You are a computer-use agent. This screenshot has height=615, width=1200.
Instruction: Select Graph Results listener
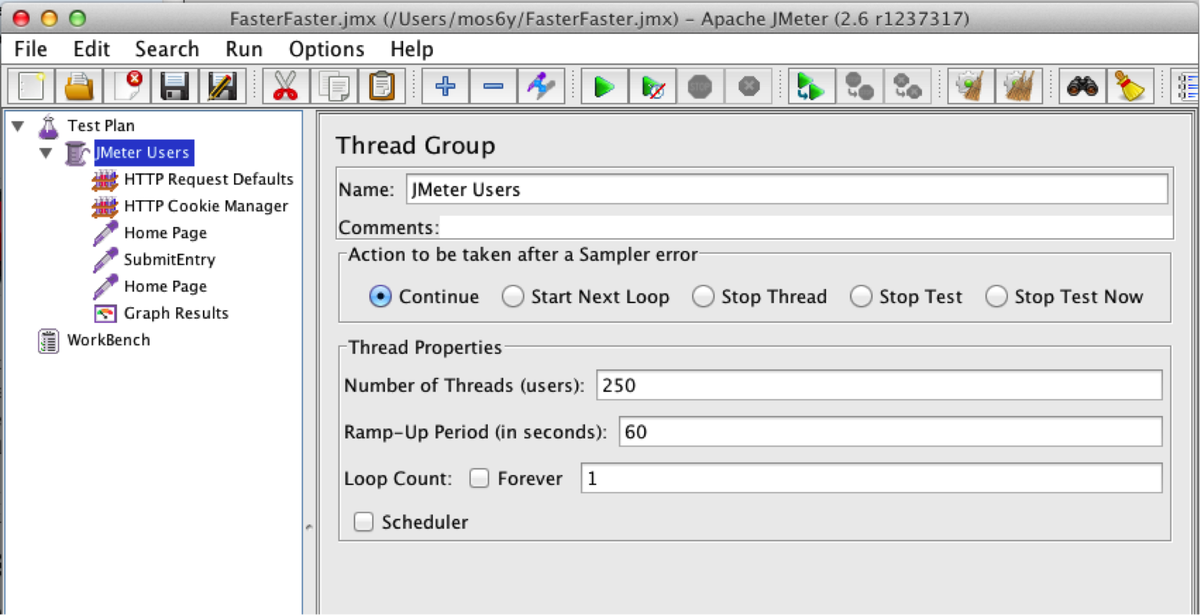pyautogui.click(x=176, y=313)
